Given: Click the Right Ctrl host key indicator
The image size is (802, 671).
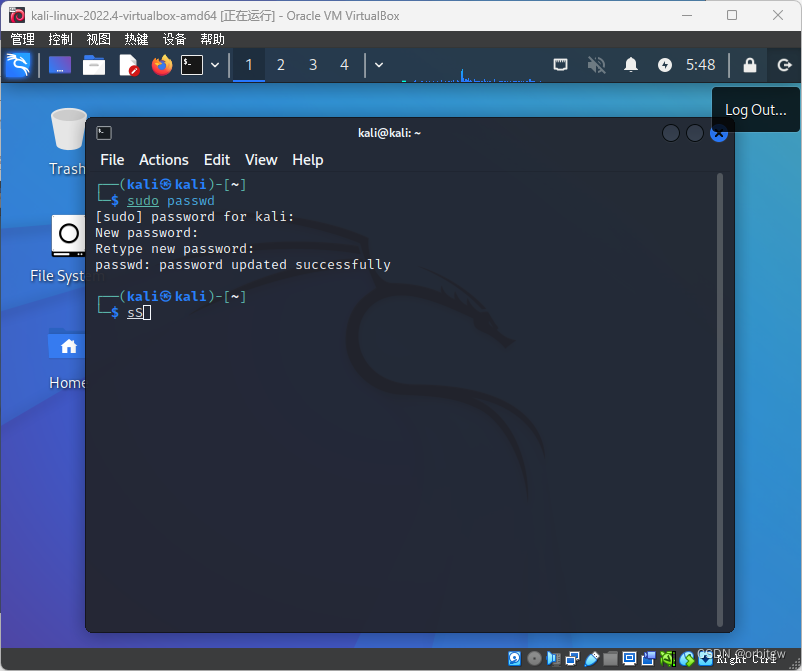Looking at the screenshot, I should pyautogui.click(x=746, y=659).
